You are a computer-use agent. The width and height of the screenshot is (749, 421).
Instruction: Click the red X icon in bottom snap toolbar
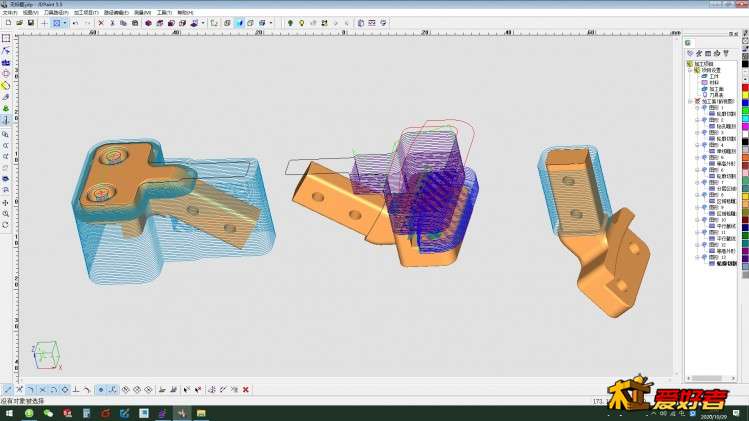[x=246, y=390]
